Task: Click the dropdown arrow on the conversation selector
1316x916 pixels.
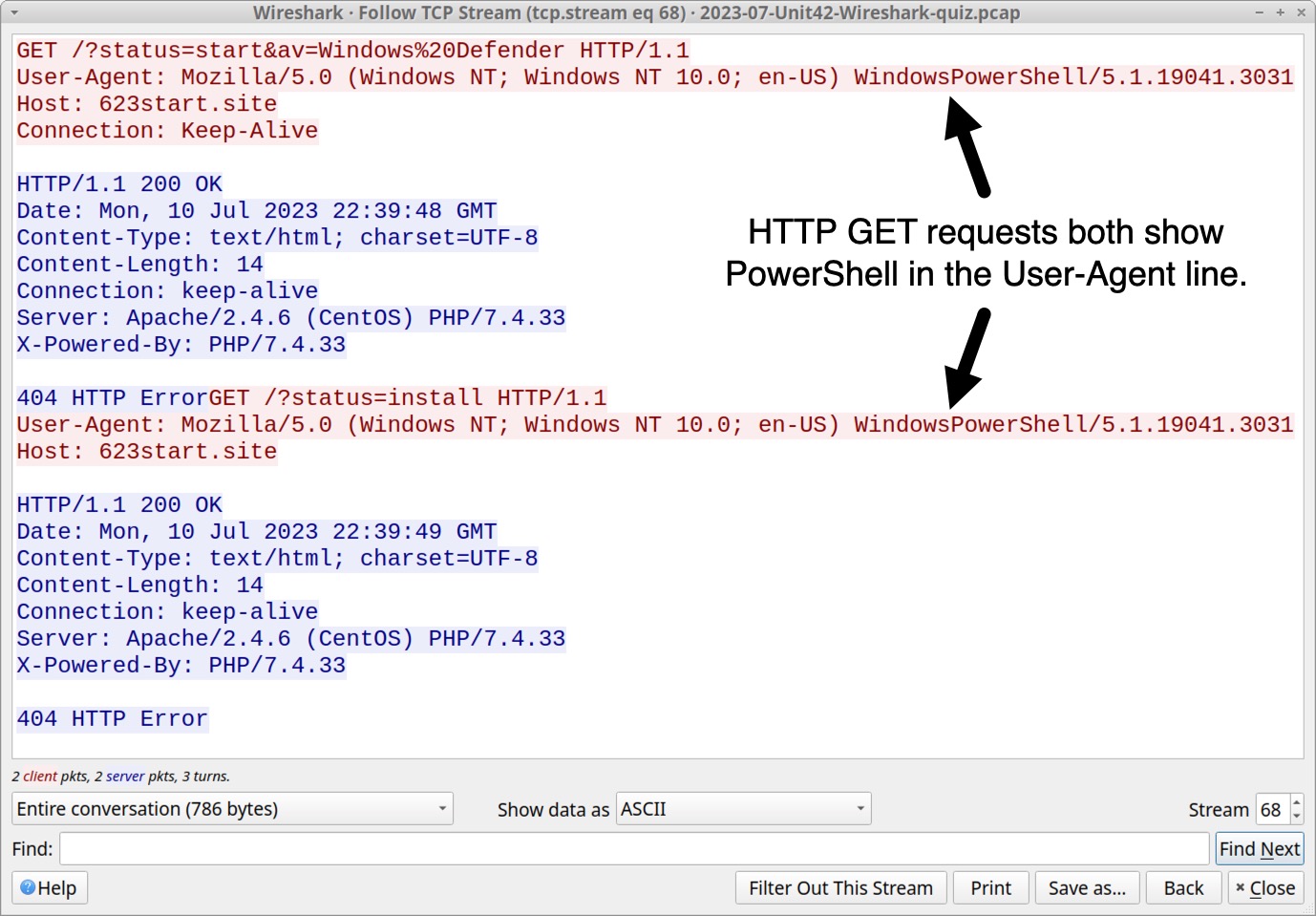Action: pos(442,809)
